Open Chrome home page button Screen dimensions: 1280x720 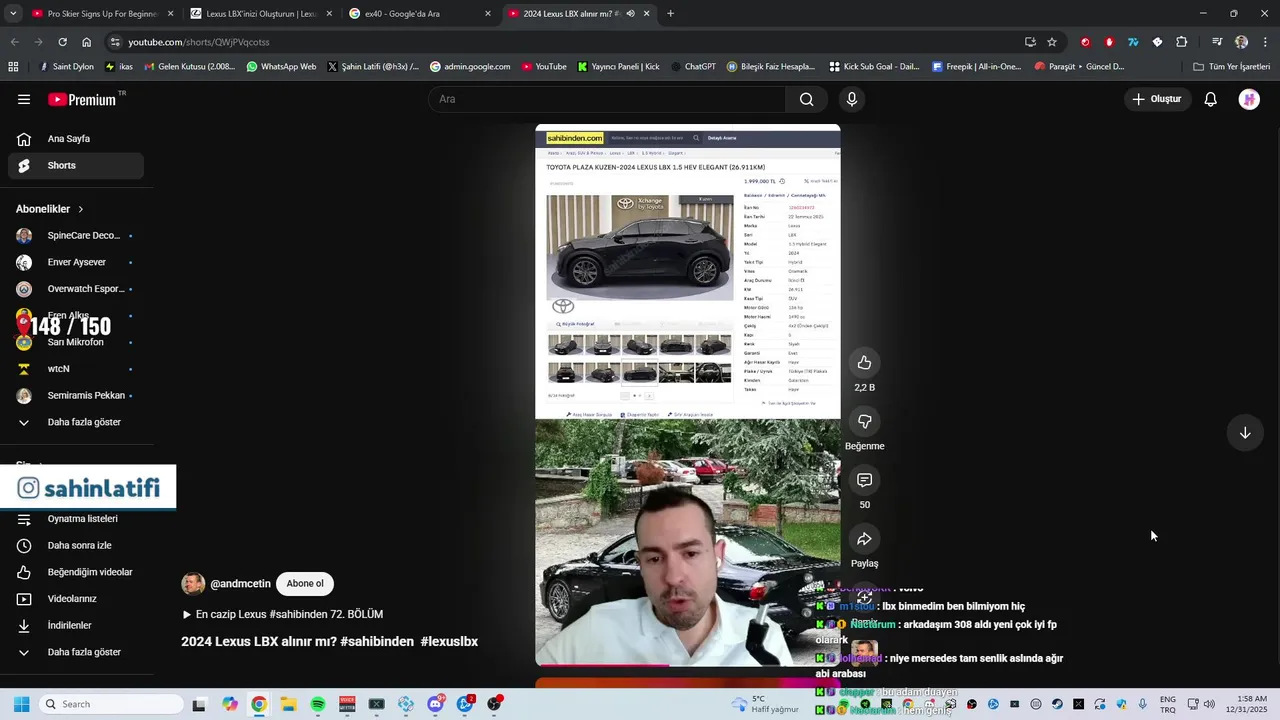pos(86,42)
